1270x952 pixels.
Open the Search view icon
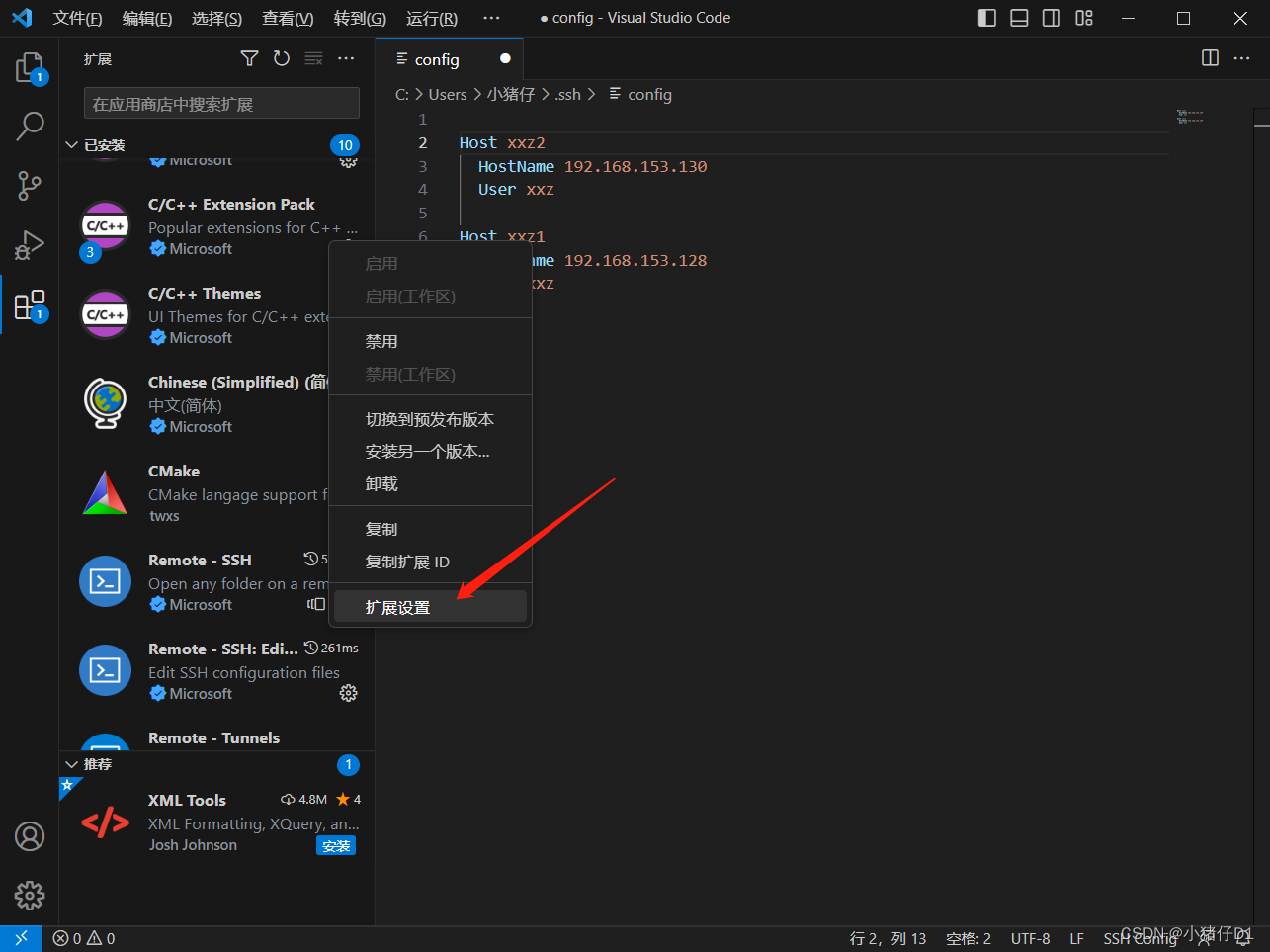(30, 126)
